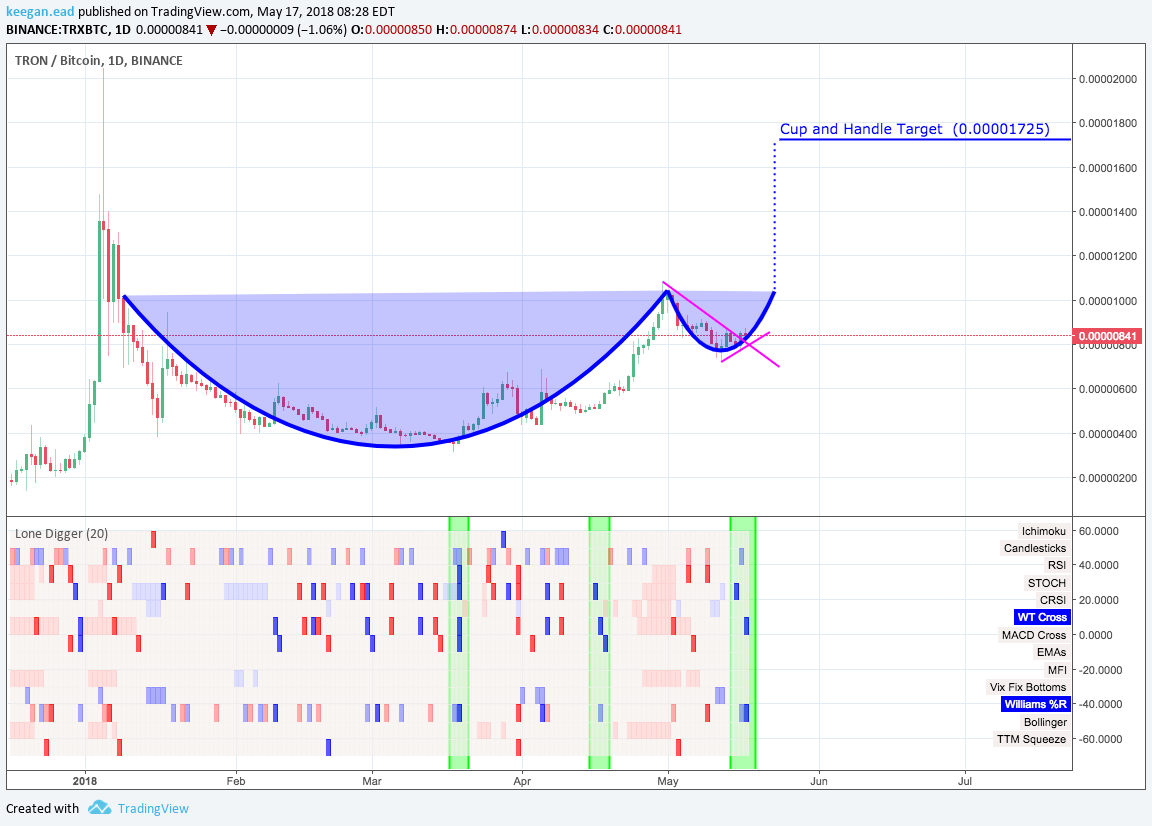Click the green highlighted signal band in mid-March
Screen dimensions: 1152x826
tap(459, 643)
